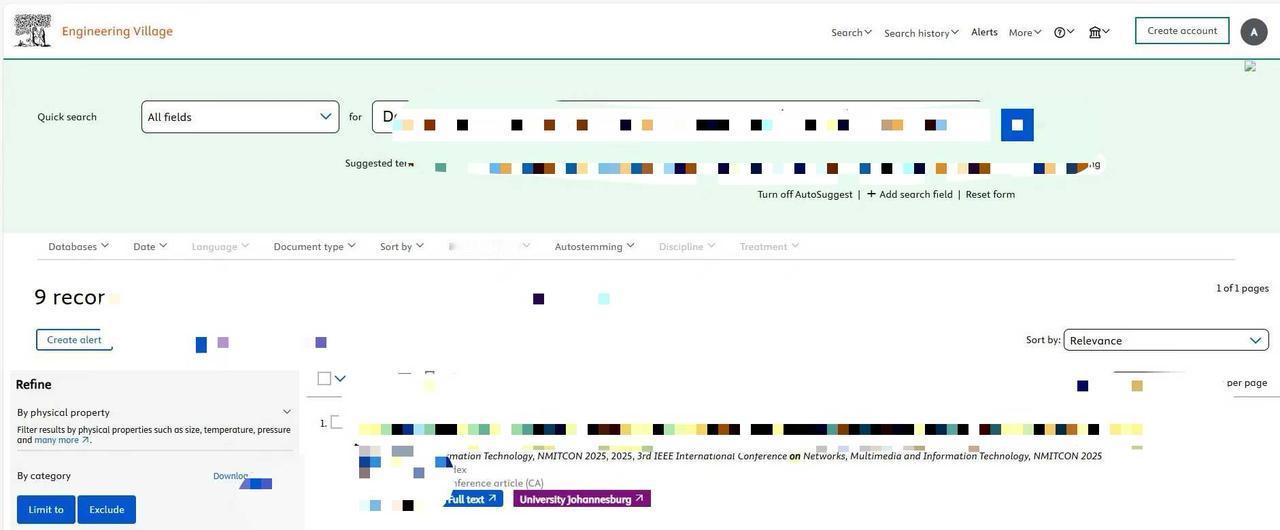Open the Sort by Relevance dropdown

(x=1166, y=340)
